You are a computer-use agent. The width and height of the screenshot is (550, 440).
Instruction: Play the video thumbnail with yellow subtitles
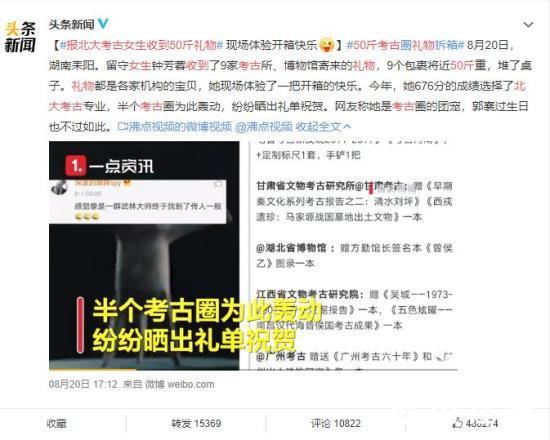(144, 255)
